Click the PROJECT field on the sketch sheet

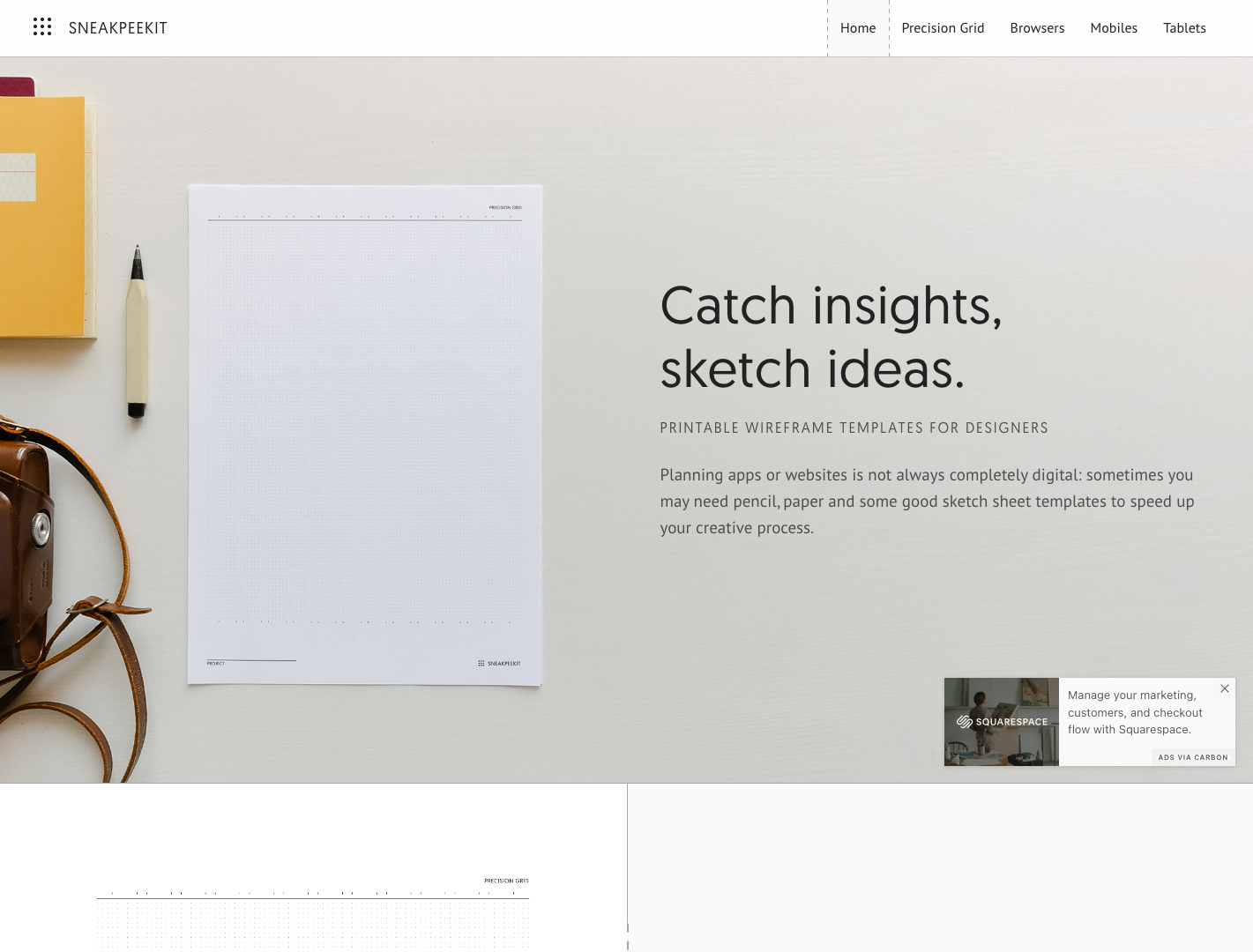(x=215, y=663)
